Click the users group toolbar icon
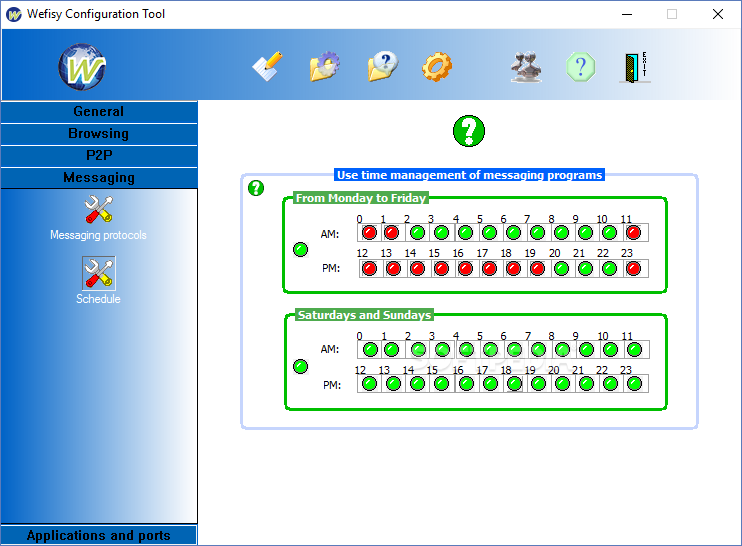Viewport: 742px width, 546px height. click(x=526, y=66)
